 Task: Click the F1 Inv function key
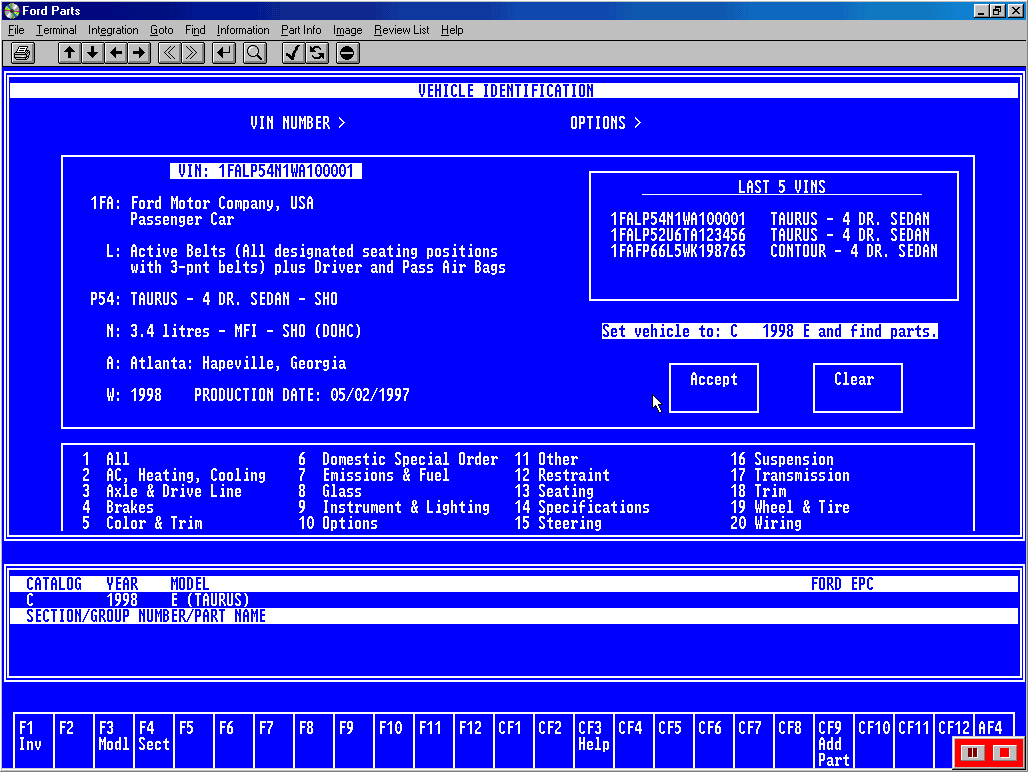[33, 740]
